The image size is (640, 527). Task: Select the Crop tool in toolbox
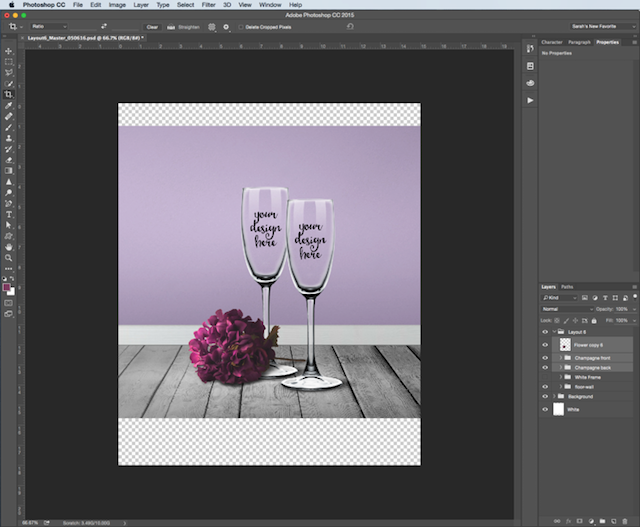(8, 94)
